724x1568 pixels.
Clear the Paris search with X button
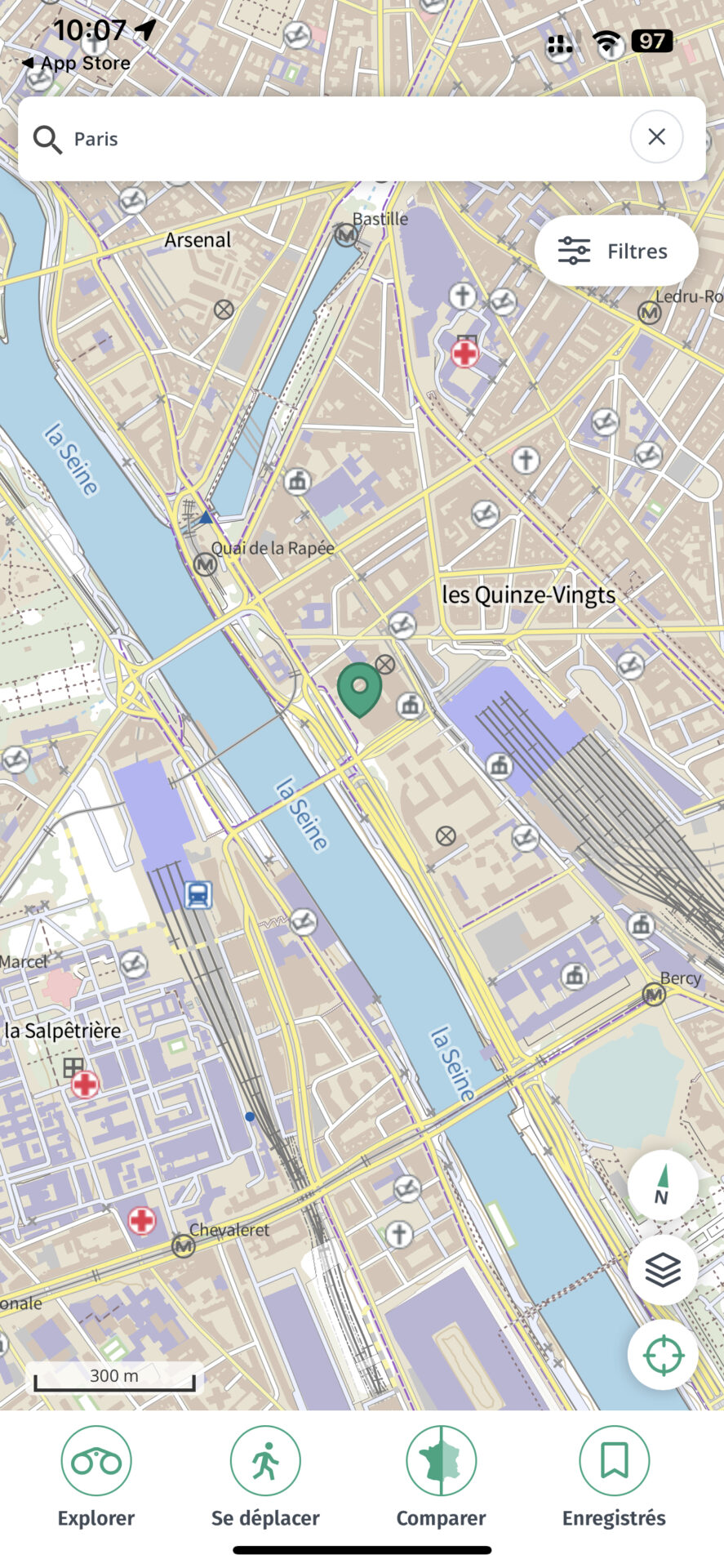click(656, 137)
